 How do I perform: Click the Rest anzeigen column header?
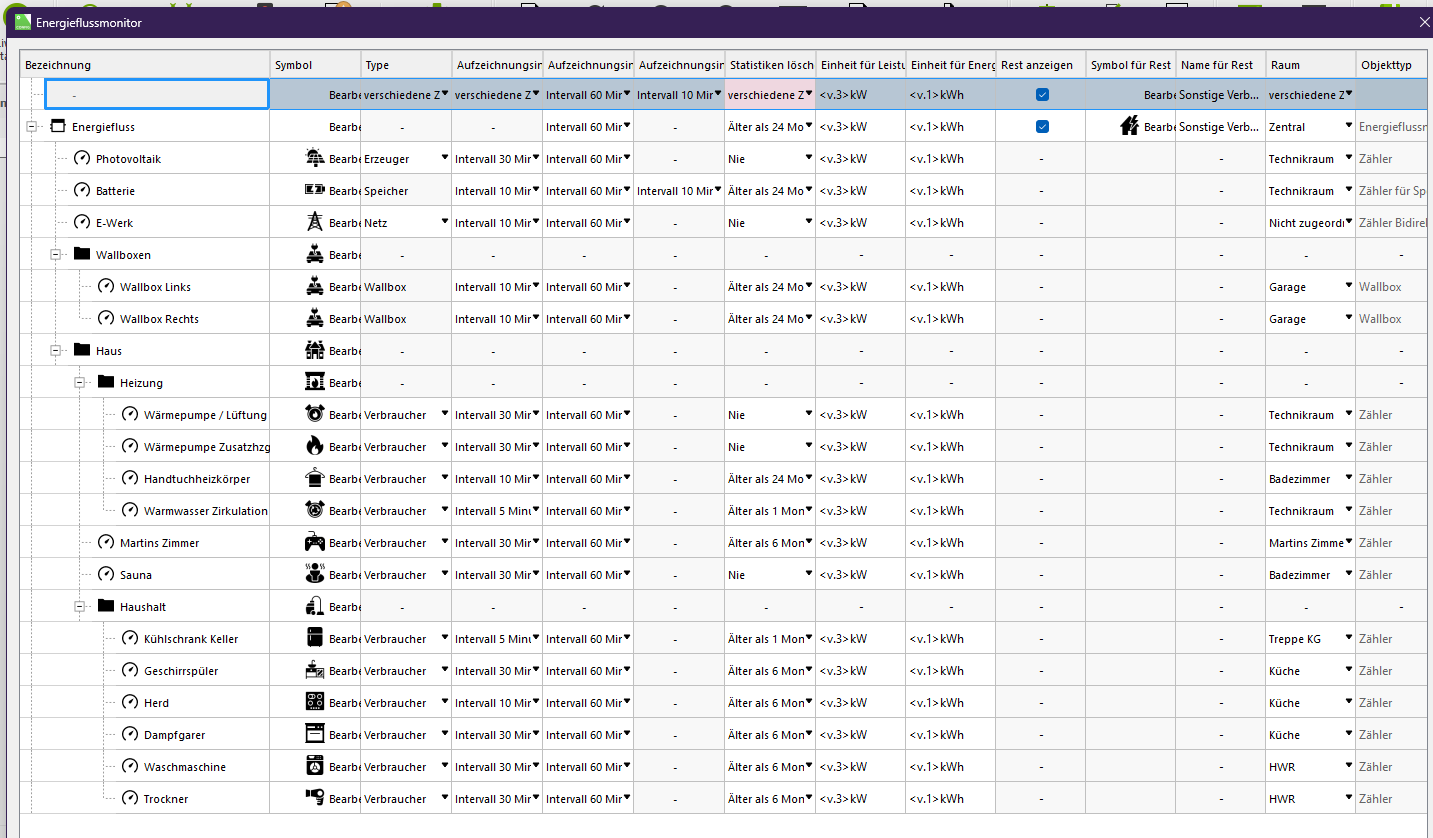[x=1040, y=65]
